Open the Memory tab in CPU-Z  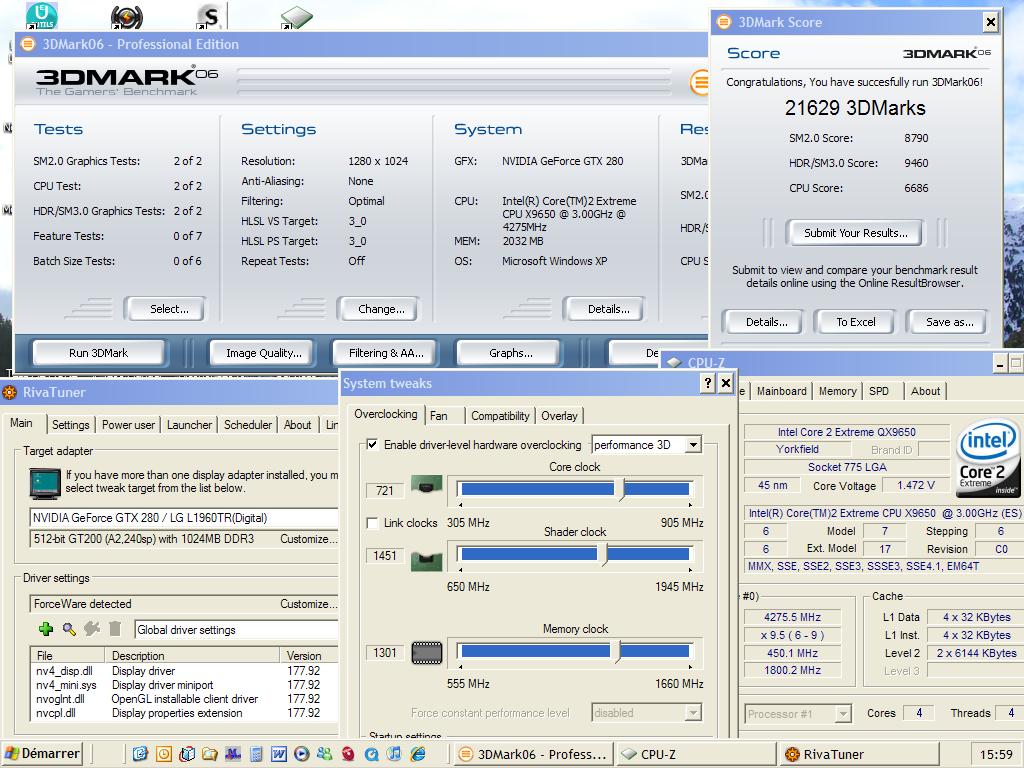(x=837, y=391)
